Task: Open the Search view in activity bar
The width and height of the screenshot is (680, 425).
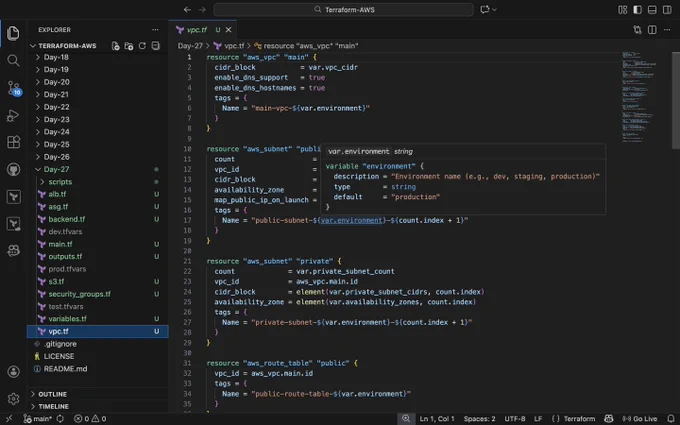Action: click(x=13, y=60)
